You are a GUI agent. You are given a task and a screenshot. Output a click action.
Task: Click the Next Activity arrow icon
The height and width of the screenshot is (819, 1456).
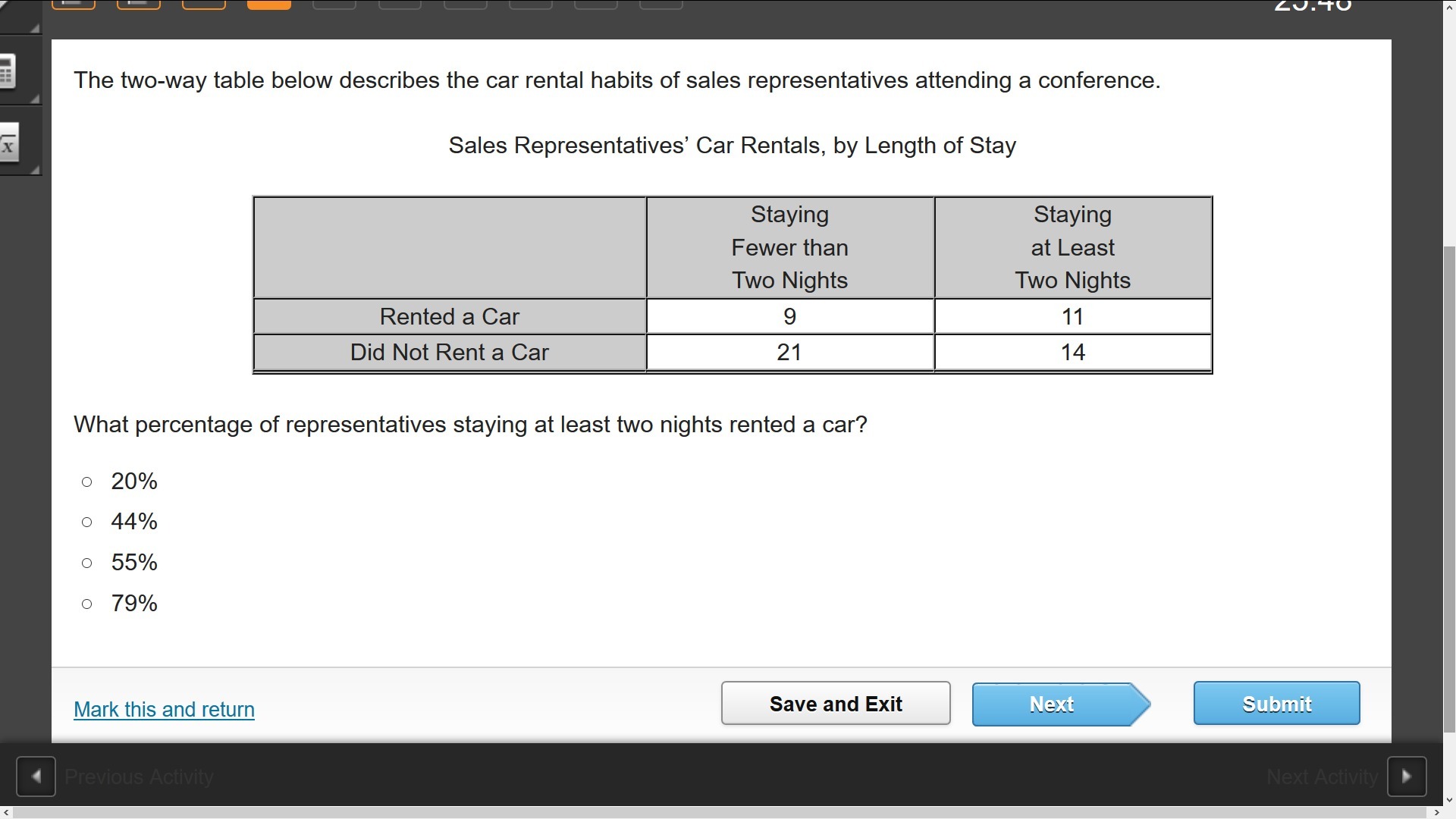[x=1407, y=777]
